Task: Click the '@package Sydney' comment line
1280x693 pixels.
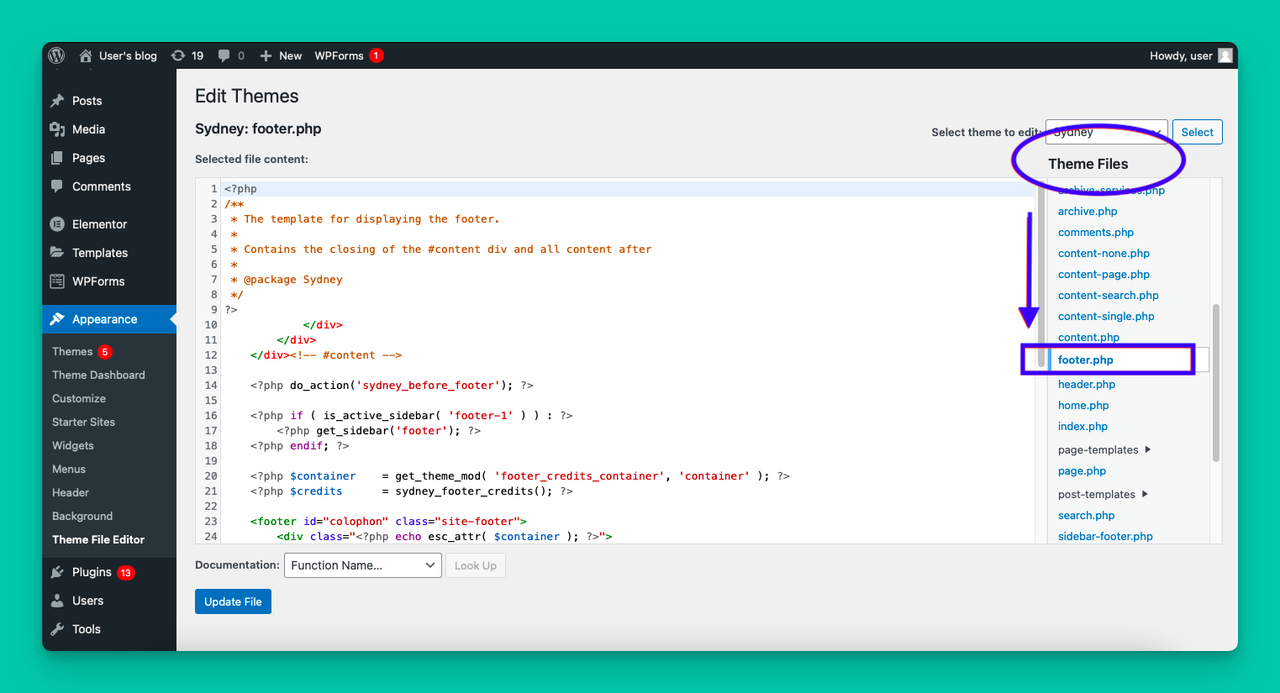Action: click(x=286, y=280)
